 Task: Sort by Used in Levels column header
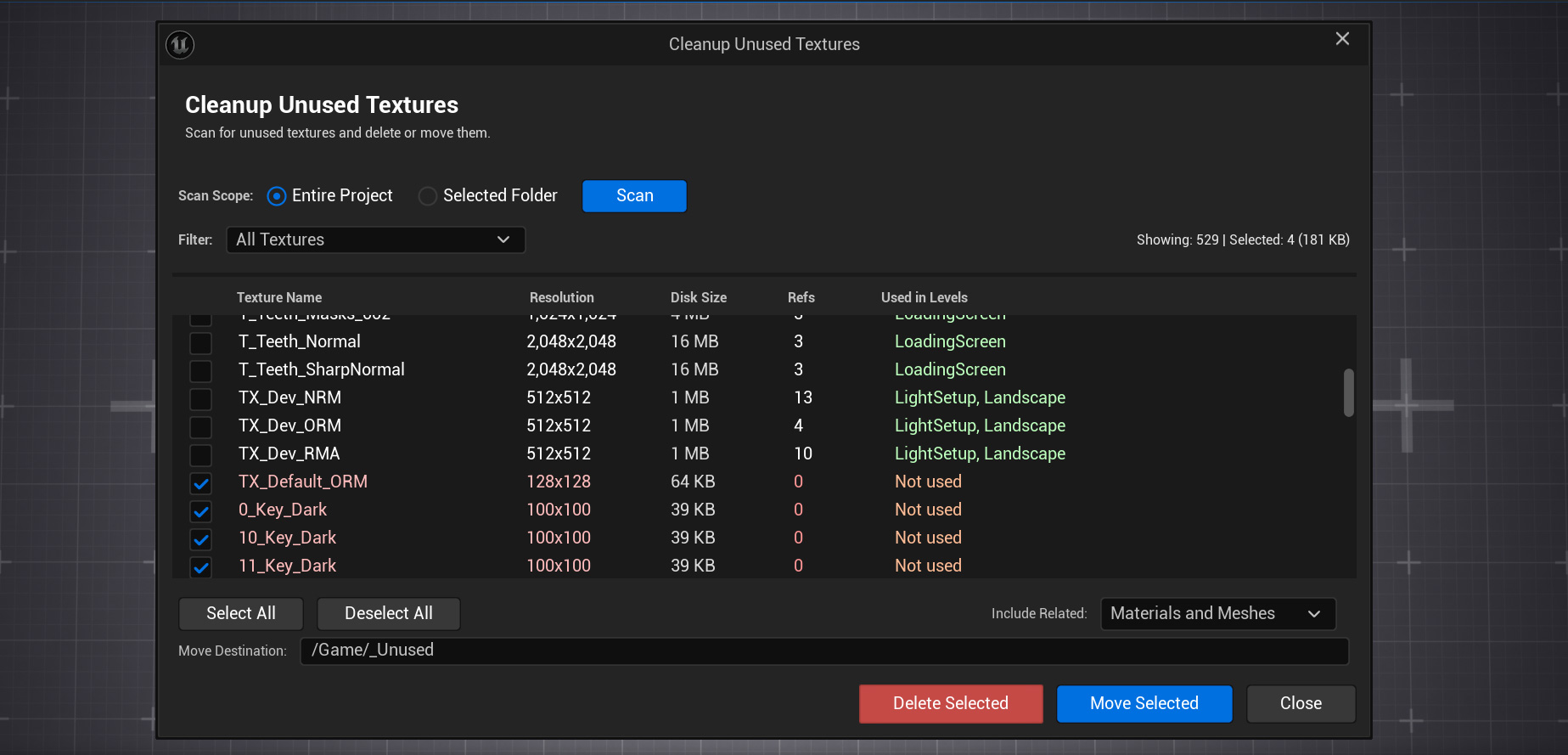(925, 297)
